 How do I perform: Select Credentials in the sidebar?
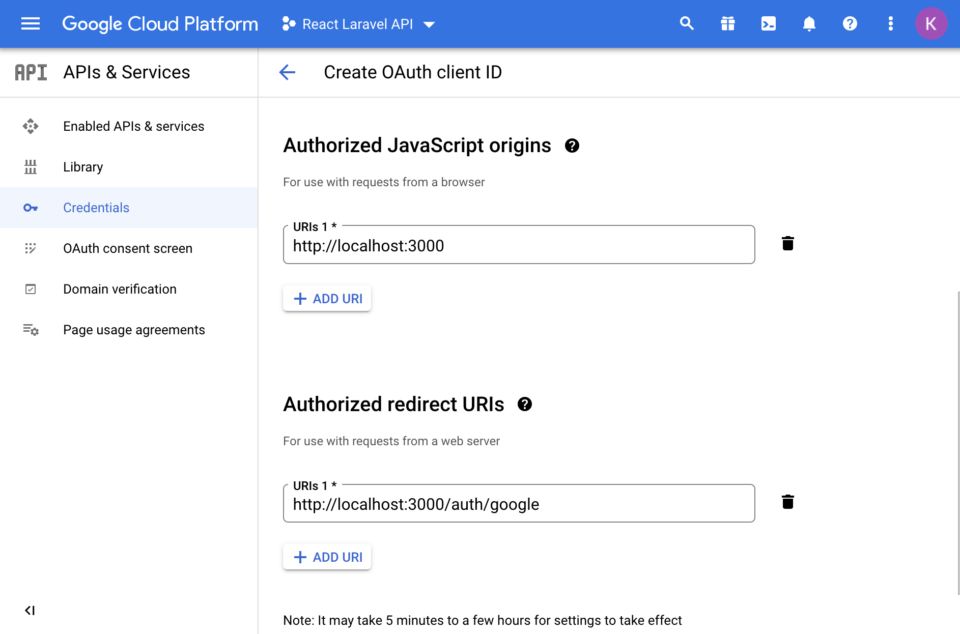click(x=96, y=207)
